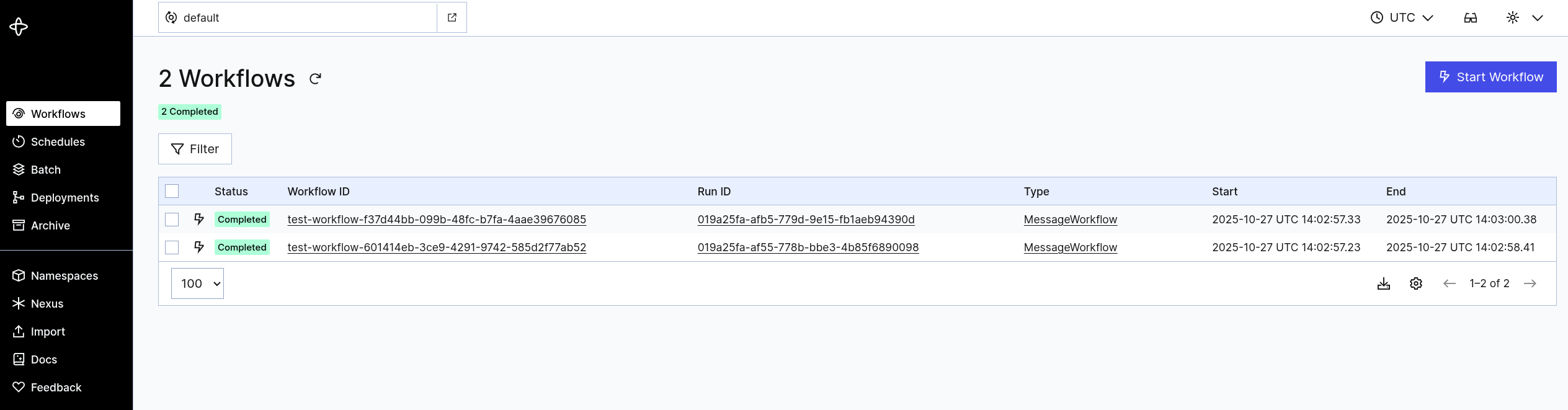Viewport: 1568px width, 410px height.
Task: Open Schedules from the sidebar
Action: coord(58,141)
